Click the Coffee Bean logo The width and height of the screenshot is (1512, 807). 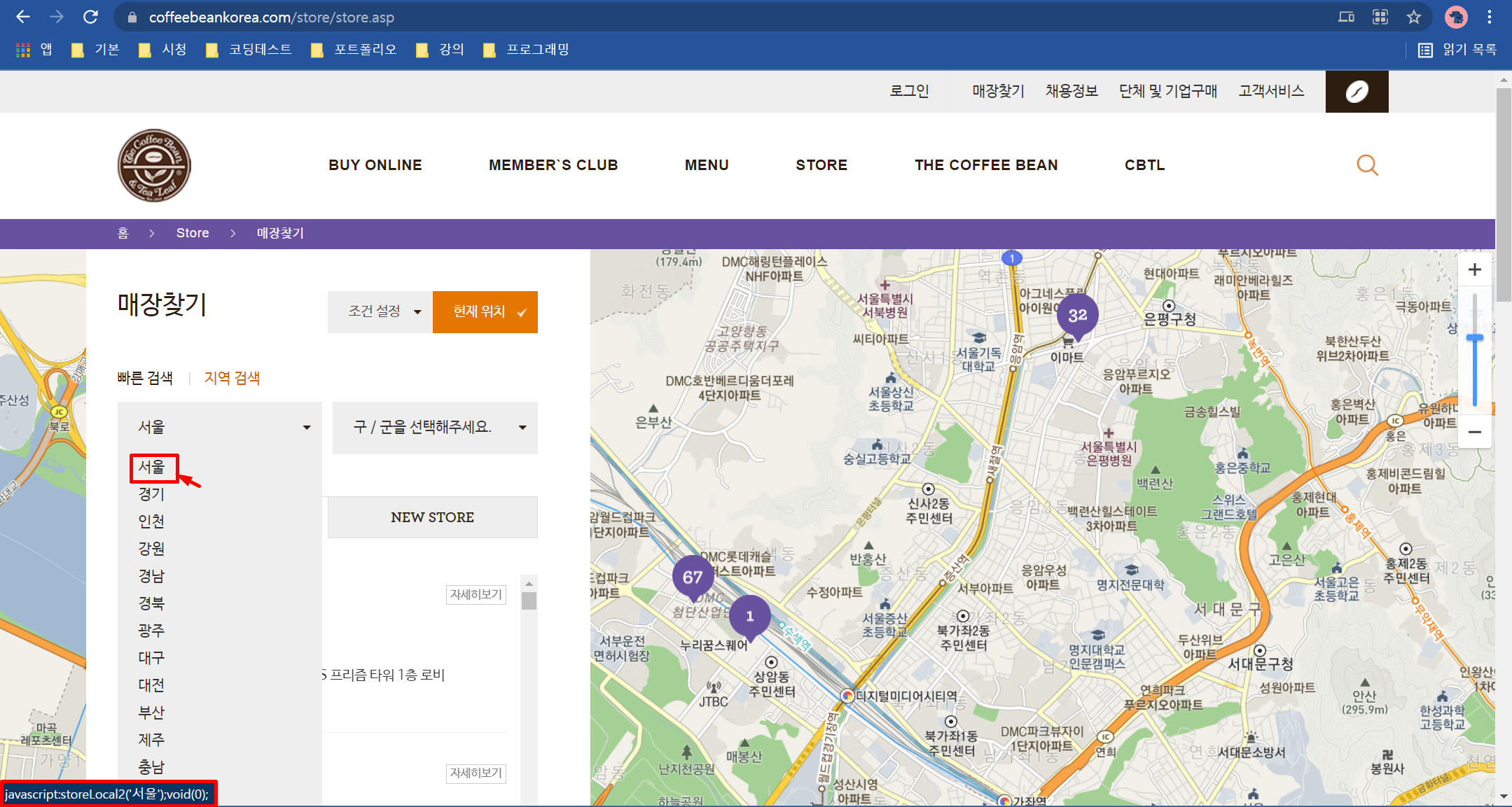pyautogui.click(x=154, y=165)
